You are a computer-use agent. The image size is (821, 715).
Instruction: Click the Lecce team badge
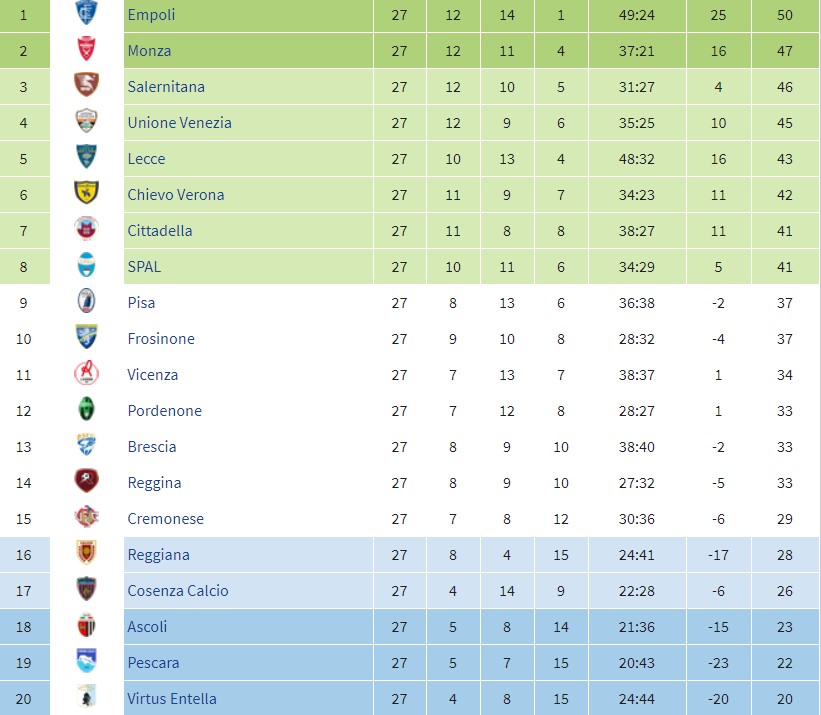pos(86,159)
